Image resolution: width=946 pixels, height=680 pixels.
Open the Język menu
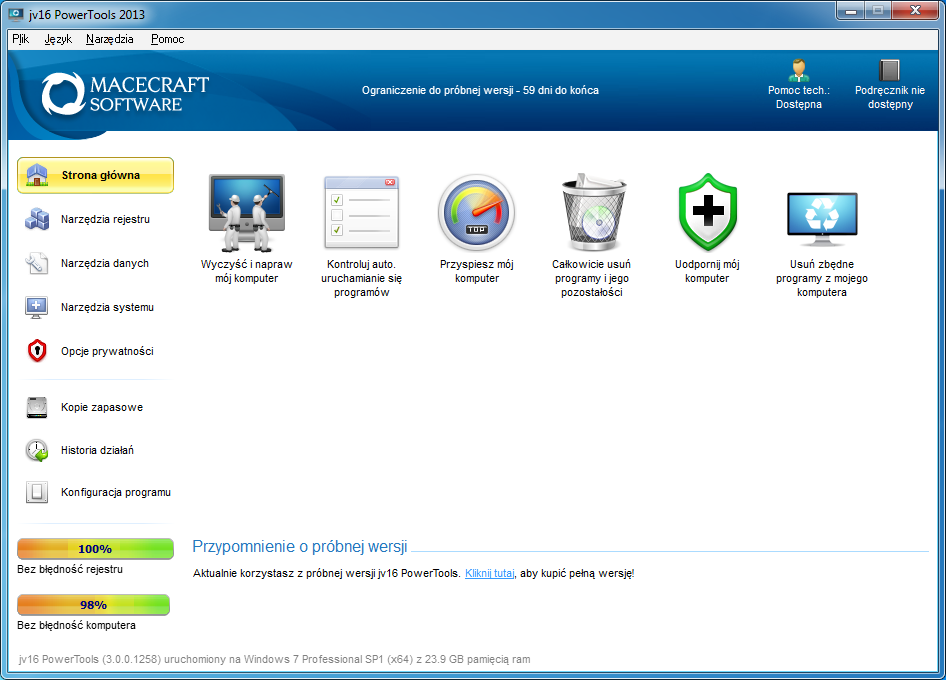click(58, 39)
